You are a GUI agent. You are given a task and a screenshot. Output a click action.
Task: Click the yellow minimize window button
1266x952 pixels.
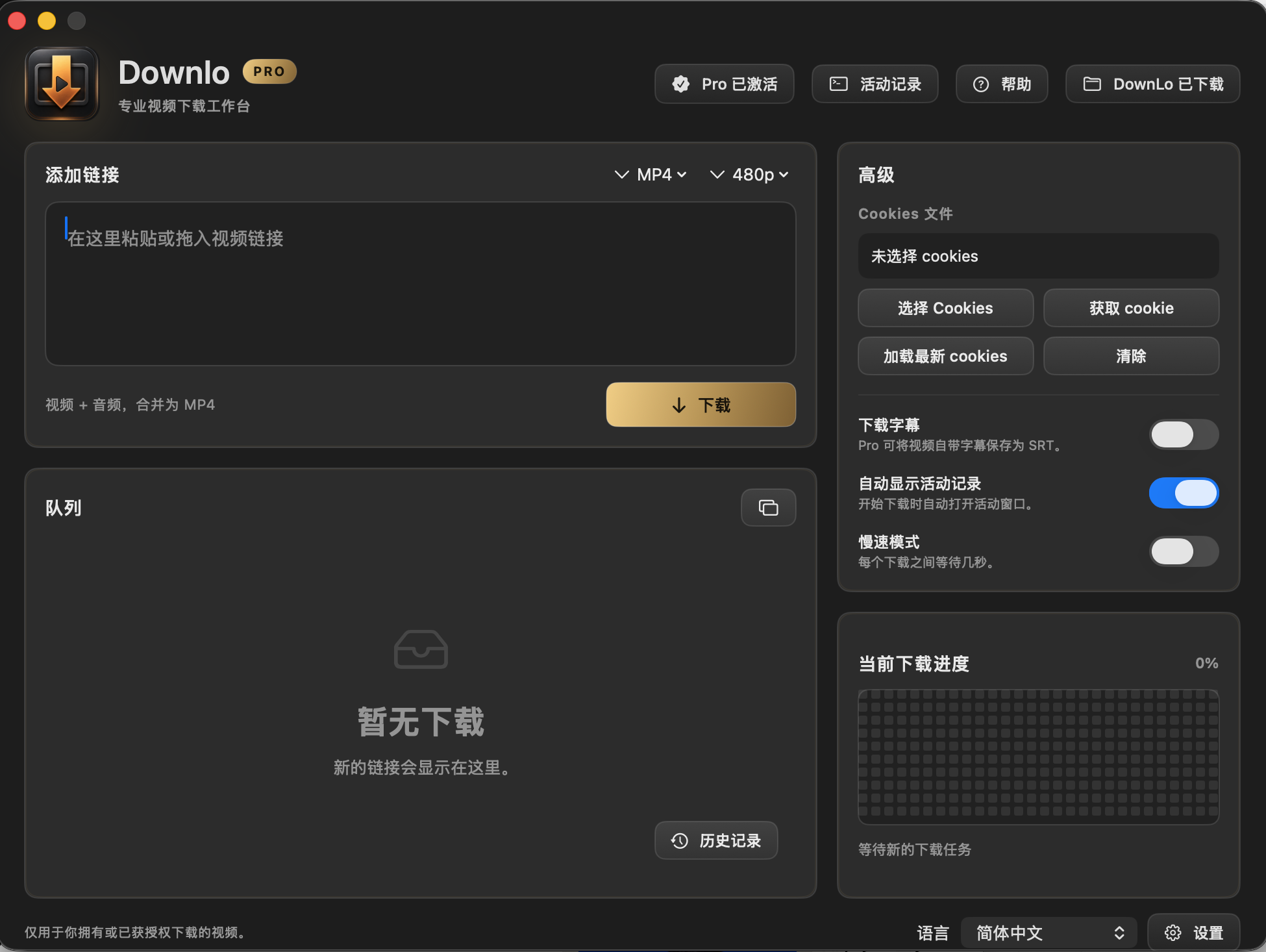(x=47, y=21)
